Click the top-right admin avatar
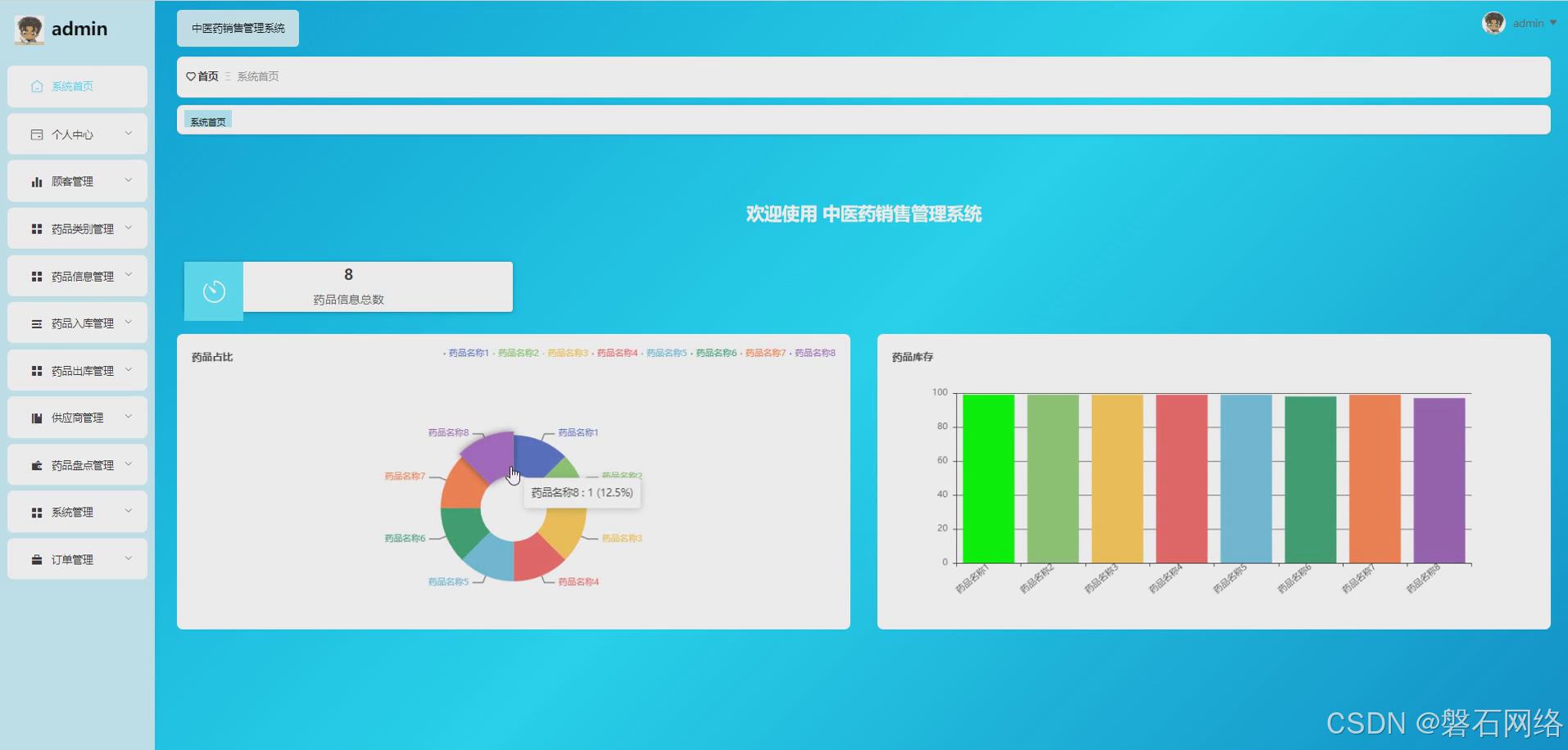Image resolution: width=1568 pixels, height=750 pixels. pyautogui.click(x=1493, y=23)
